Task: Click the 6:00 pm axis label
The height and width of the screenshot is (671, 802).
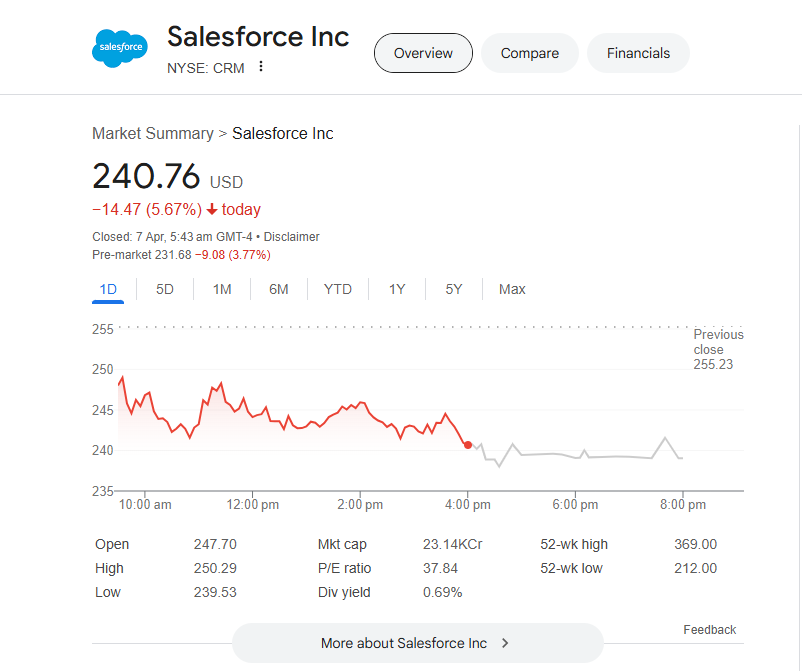Action: tap(575, 505)
